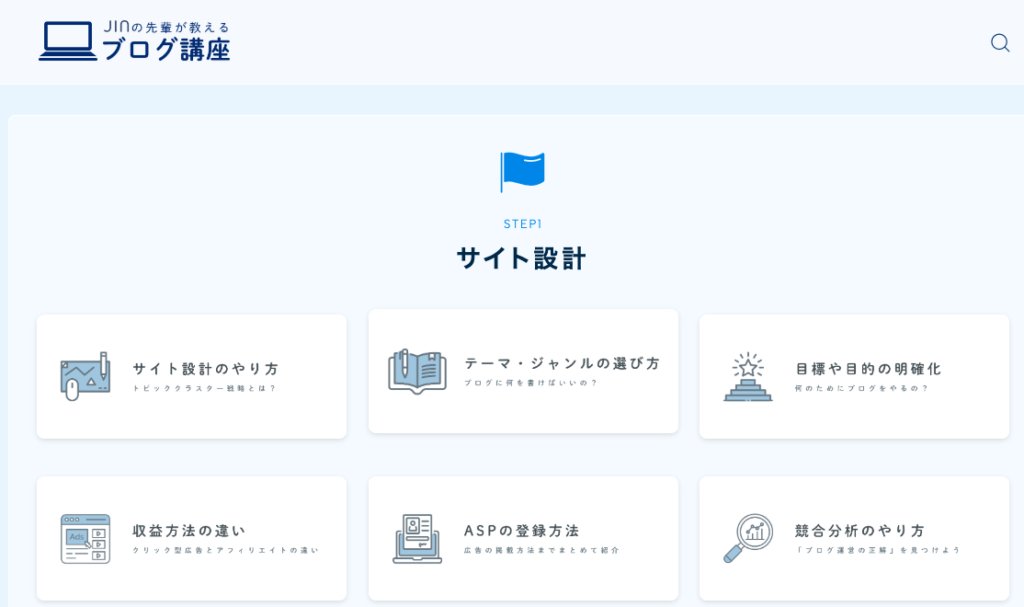The width and height of the screenshot is (1024, 607).
Task: Select the star podium icon
Action: point(748,377)
